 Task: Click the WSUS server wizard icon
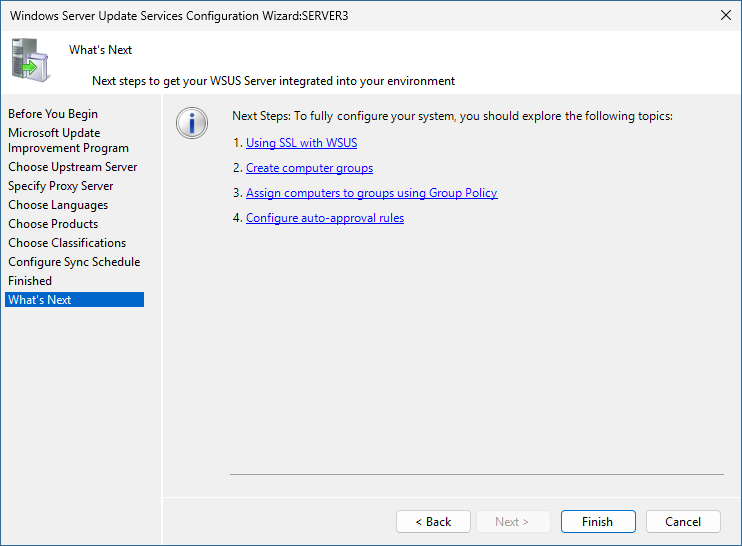[30, 60]
